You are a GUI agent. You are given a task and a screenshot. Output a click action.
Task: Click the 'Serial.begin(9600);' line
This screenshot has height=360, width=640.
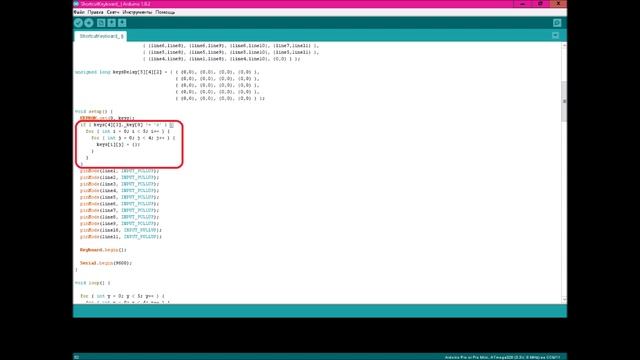tap(106, 263)
